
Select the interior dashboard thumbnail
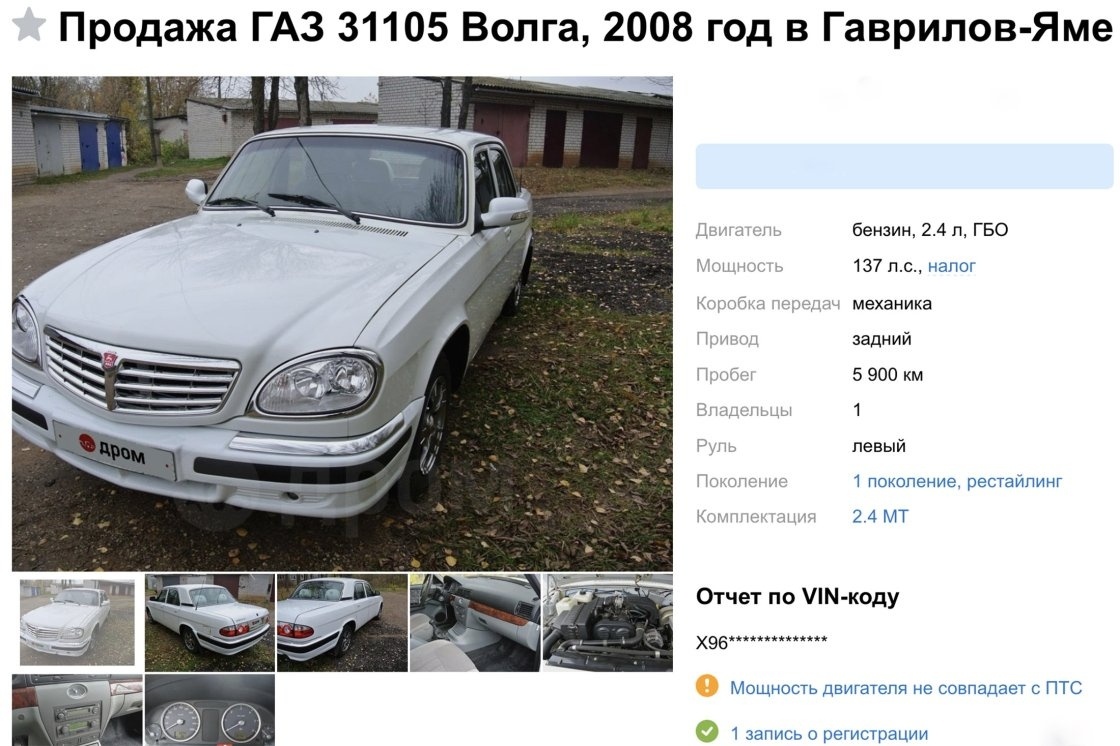[x=475, y=622]
